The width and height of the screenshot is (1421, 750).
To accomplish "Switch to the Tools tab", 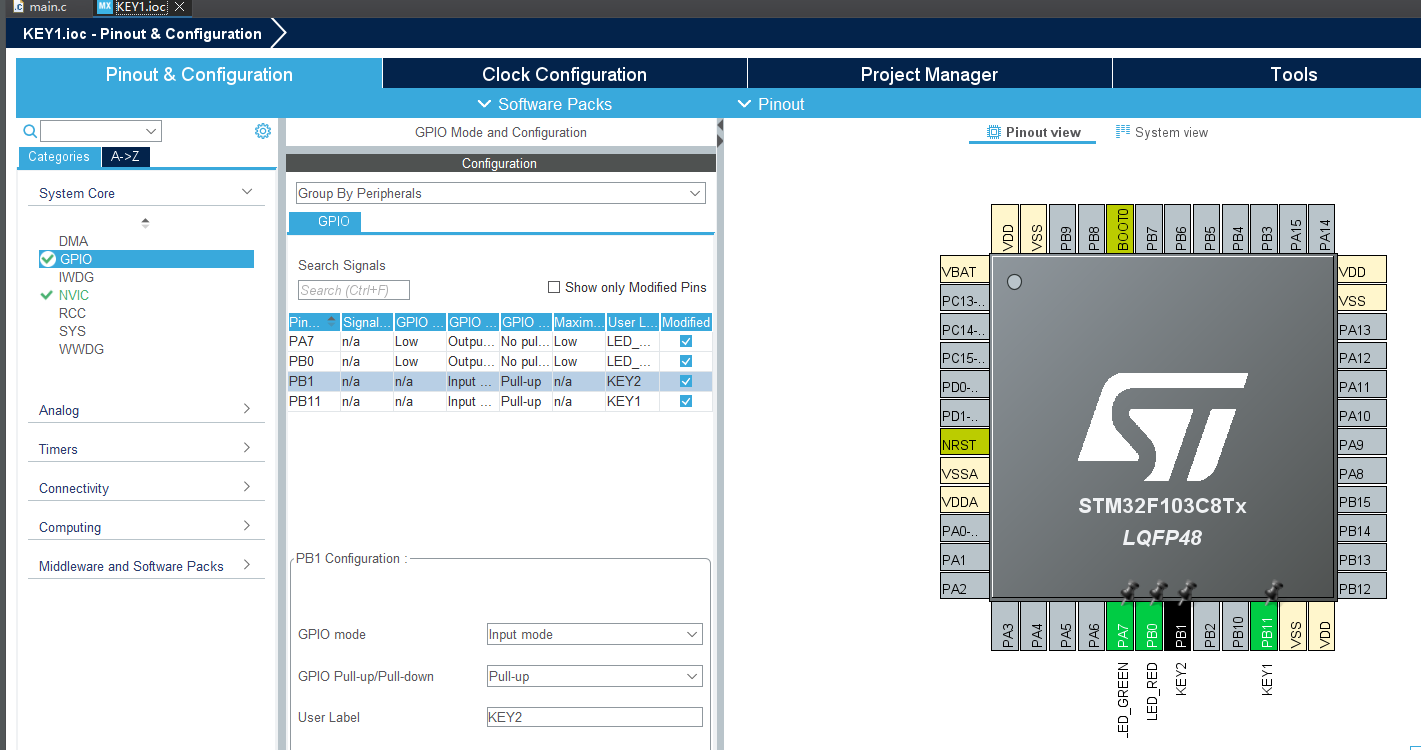I will [1293, 74].
